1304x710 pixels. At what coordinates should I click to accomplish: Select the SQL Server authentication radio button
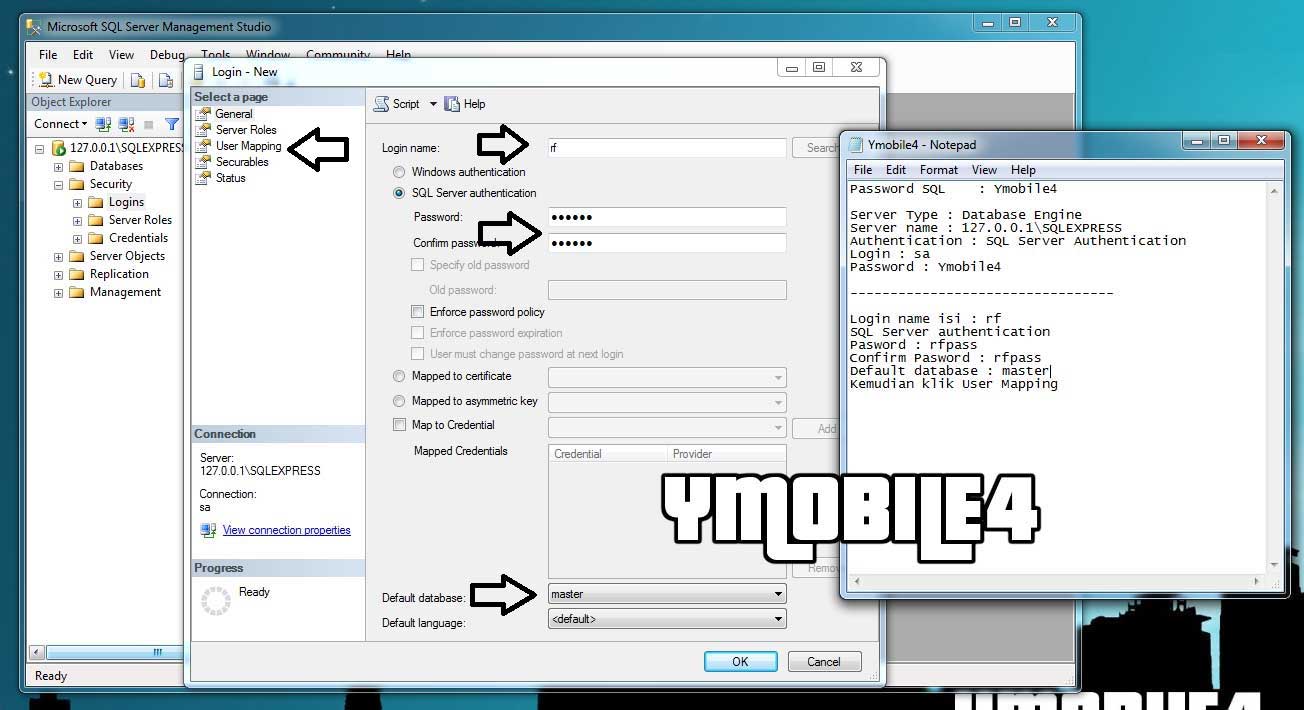(x=400, y=193)
